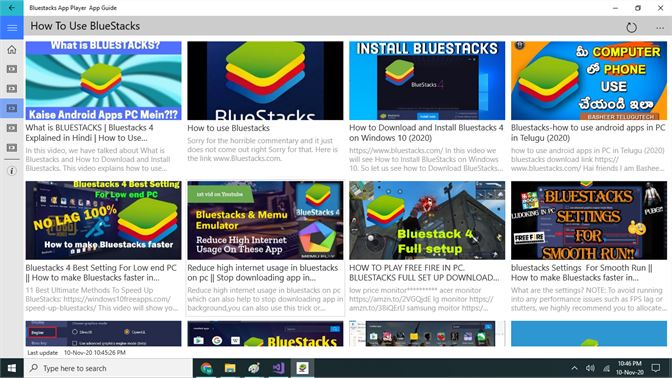Click title 'Bluestacks 4 Best Setting For Low end PC'

tap(101, 273)
